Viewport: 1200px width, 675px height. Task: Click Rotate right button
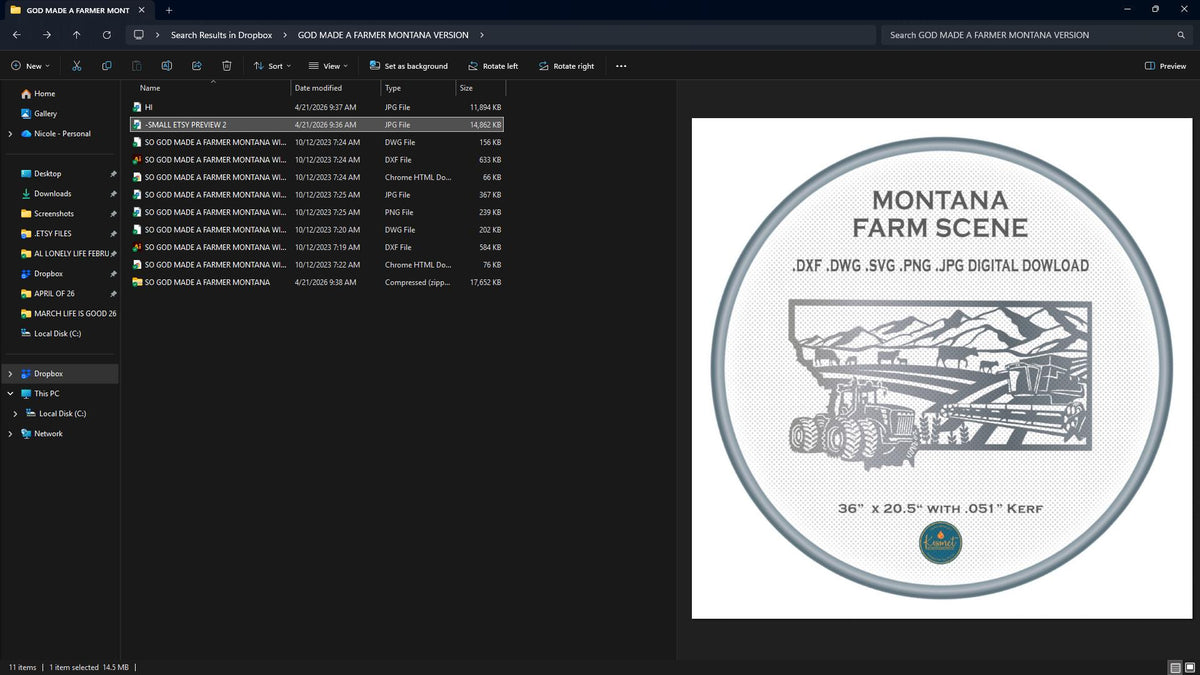coord(566,66)
